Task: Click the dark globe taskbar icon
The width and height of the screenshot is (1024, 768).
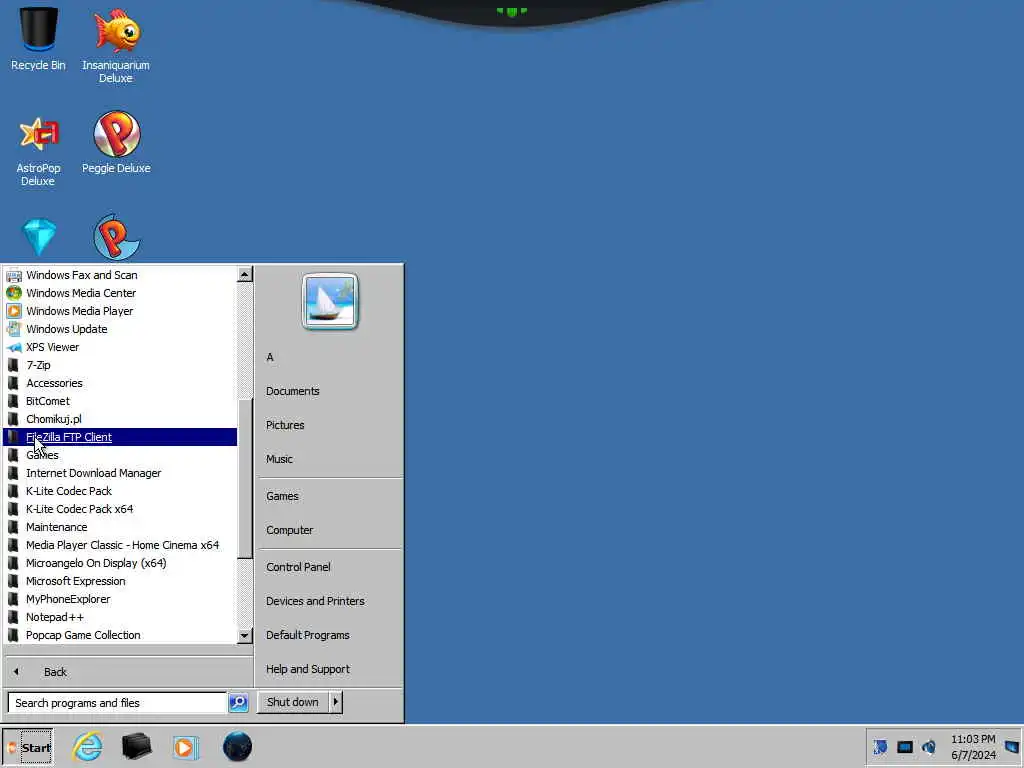Action: pyautogui.click(x=237, y=746)
